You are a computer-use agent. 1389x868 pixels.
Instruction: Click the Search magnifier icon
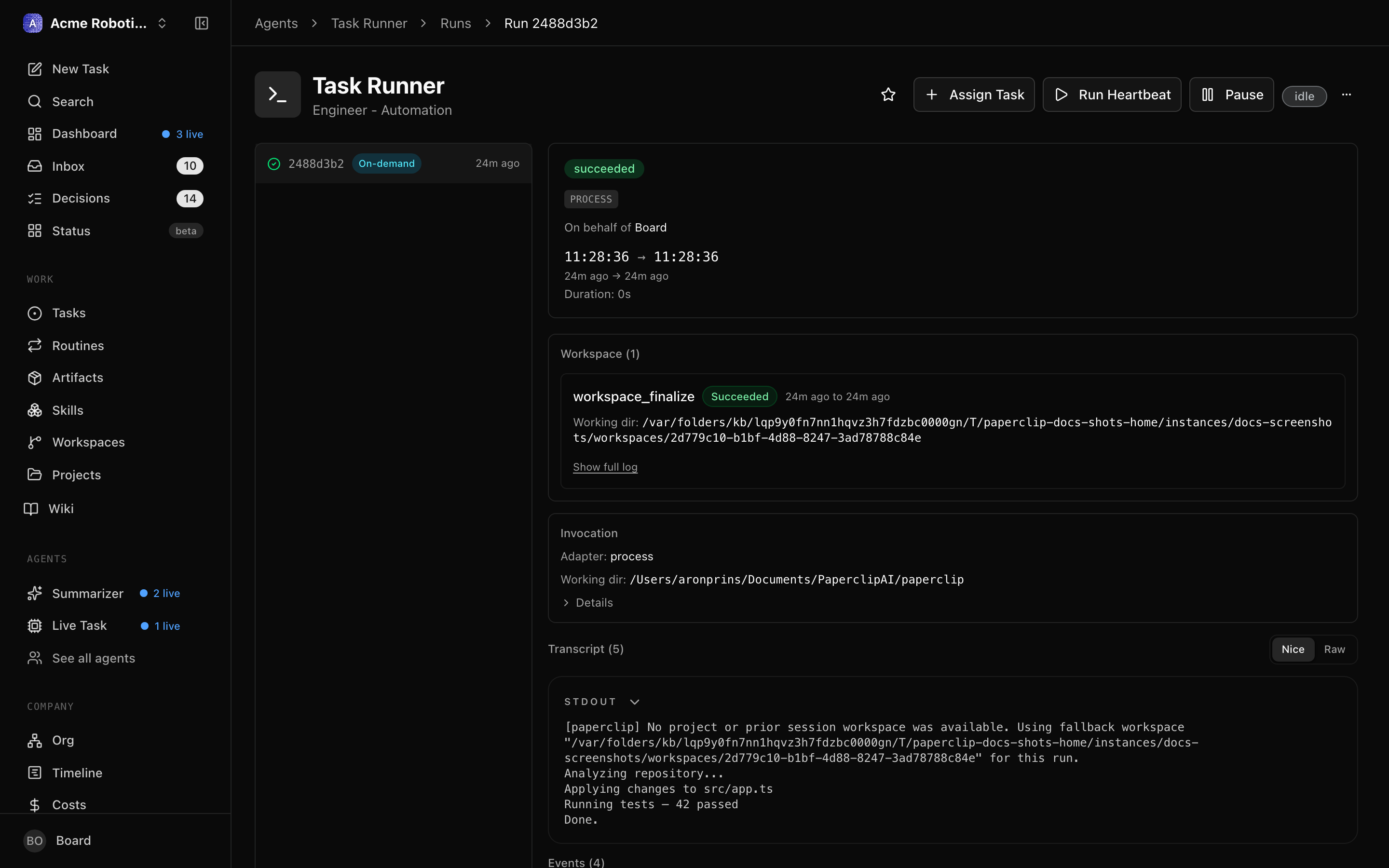click(34, 102)
